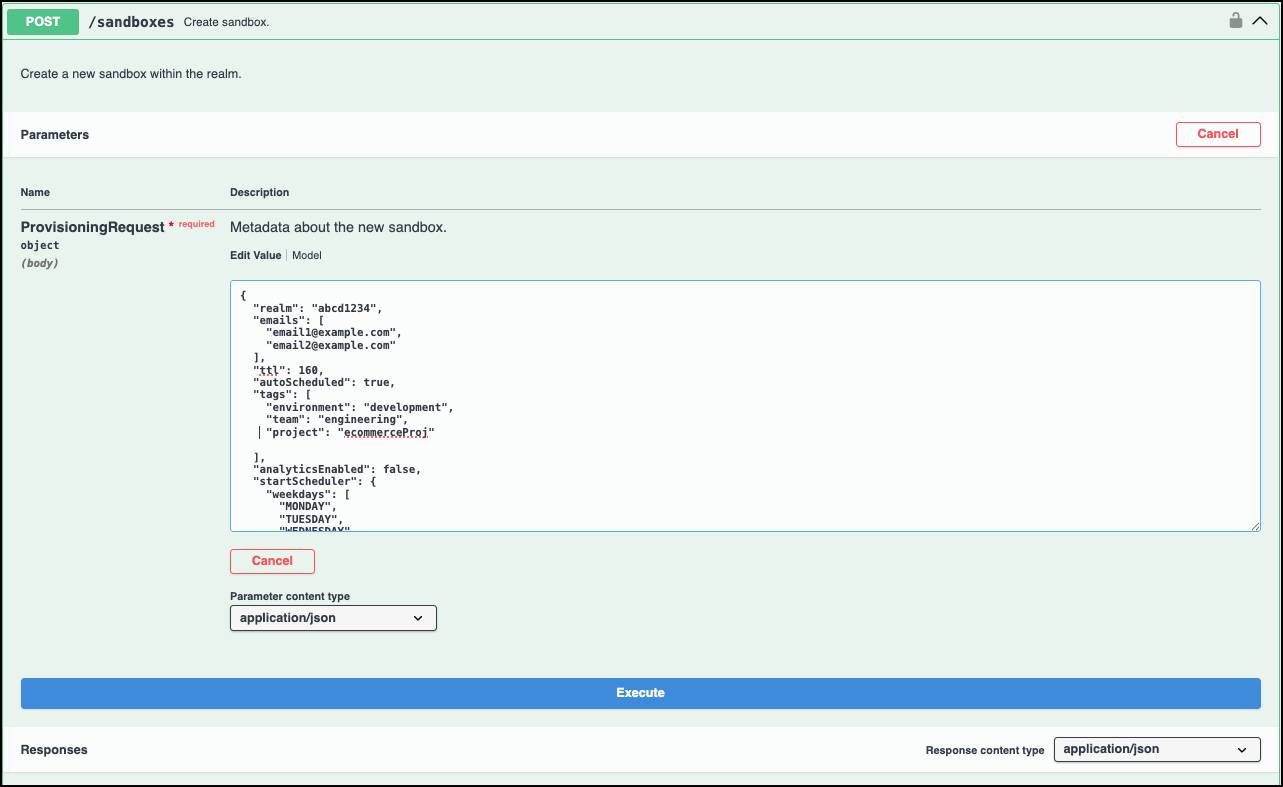The width and height of the screenshot is (1283, 787).
Task: Click the "Response content type" label
Action: tap(985, 750)
